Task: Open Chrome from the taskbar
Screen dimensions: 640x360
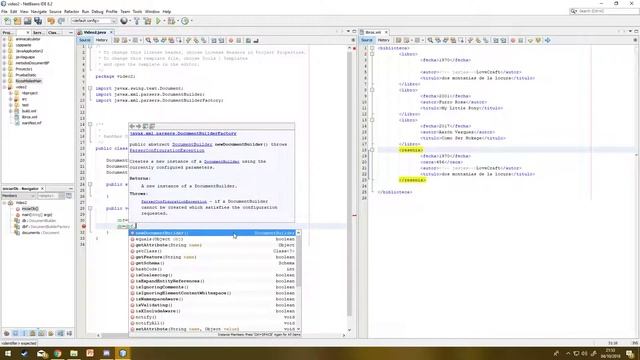Action: coord(58,353)
